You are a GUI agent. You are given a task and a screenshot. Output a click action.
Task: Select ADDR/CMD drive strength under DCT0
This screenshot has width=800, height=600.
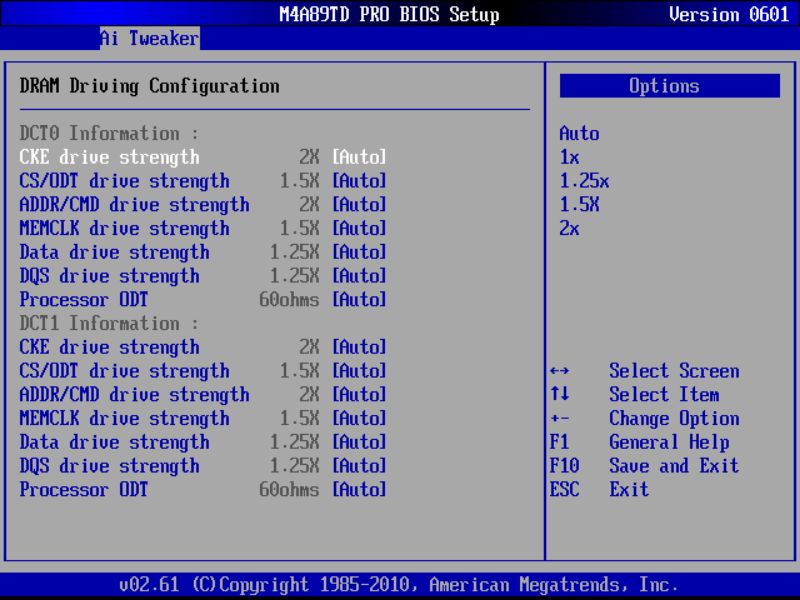click(x=134, y=205)
